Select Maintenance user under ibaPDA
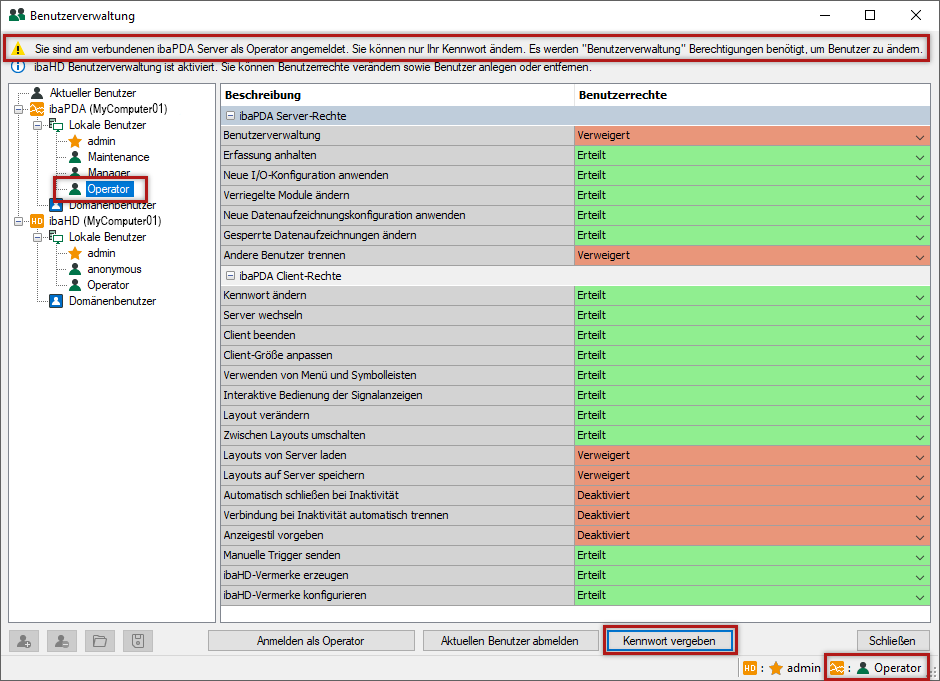 point(118,157)
